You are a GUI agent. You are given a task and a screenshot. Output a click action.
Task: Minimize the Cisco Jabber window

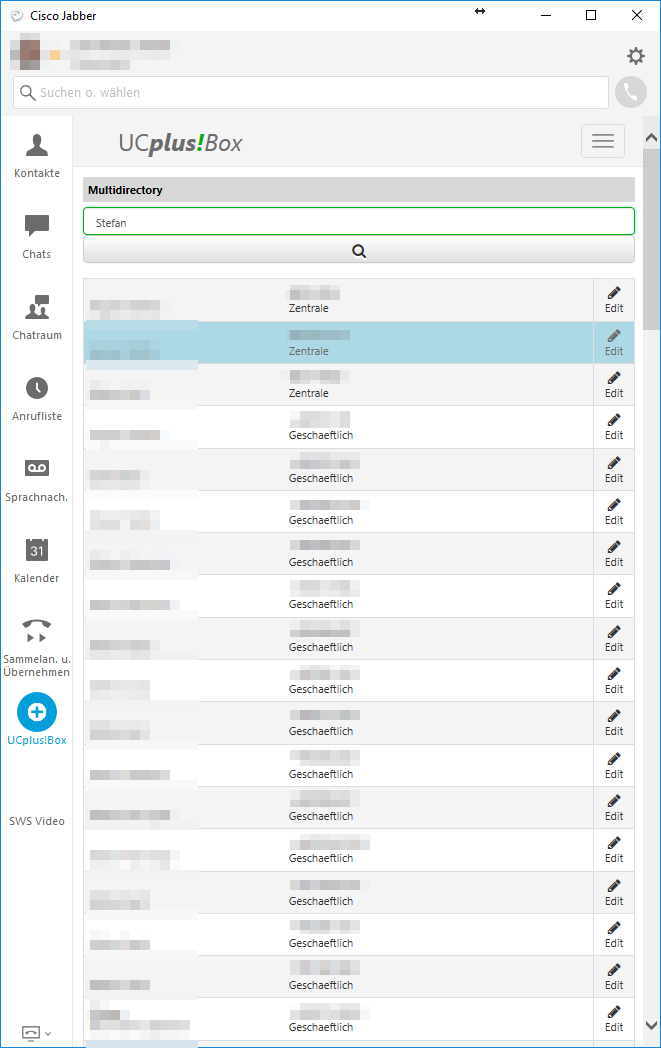[546, 15]
